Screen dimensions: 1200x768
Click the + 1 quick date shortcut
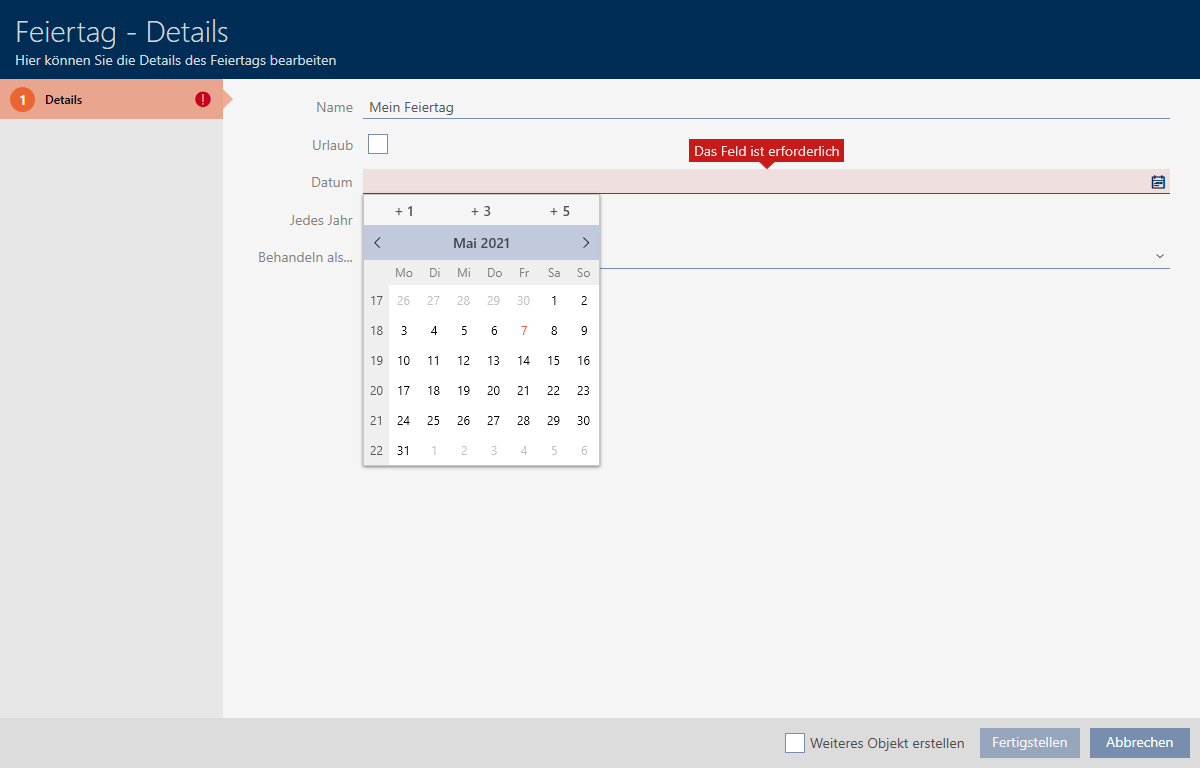tap(404, 211)
